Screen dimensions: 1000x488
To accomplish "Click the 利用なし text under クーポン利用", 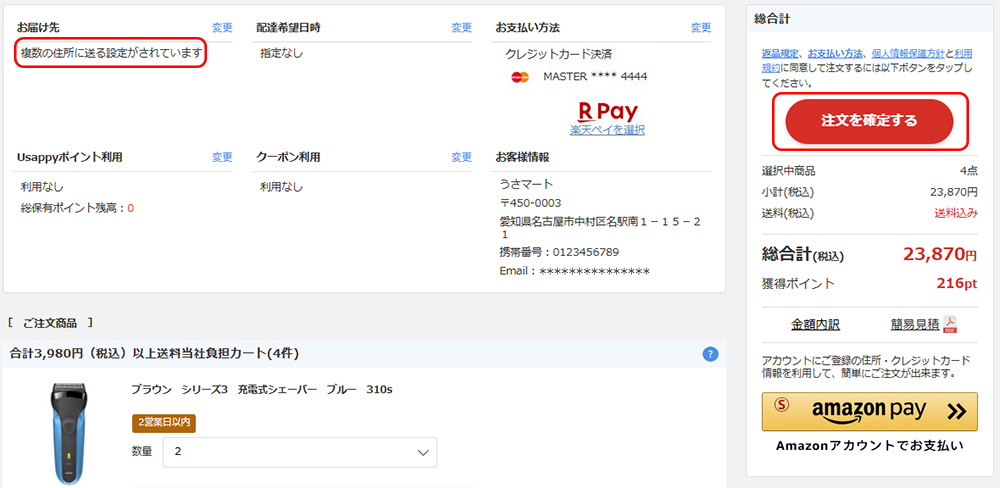I will (281, 187).
